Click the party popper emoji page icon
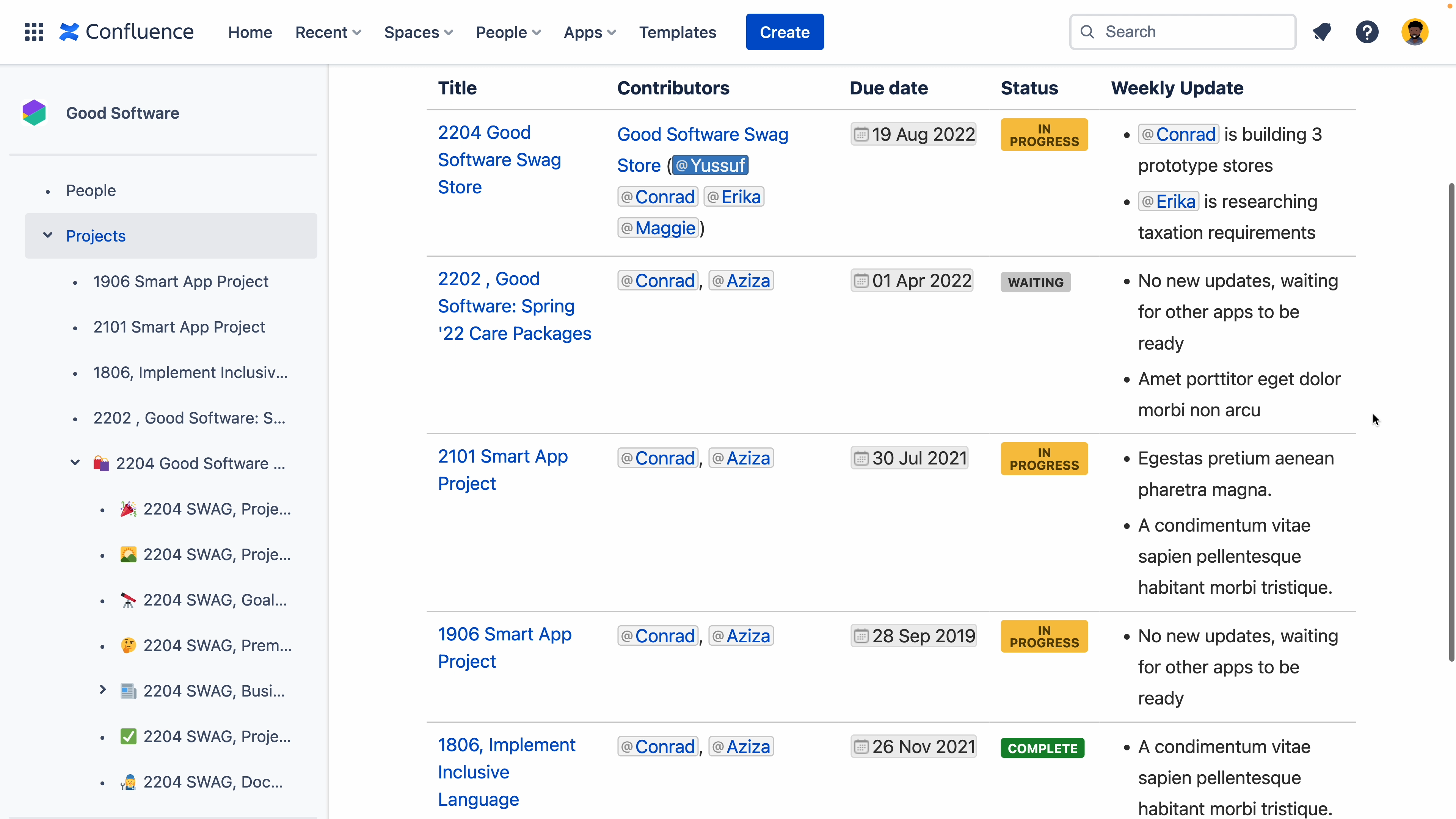The image size is (1456, 819). (128, 509)
